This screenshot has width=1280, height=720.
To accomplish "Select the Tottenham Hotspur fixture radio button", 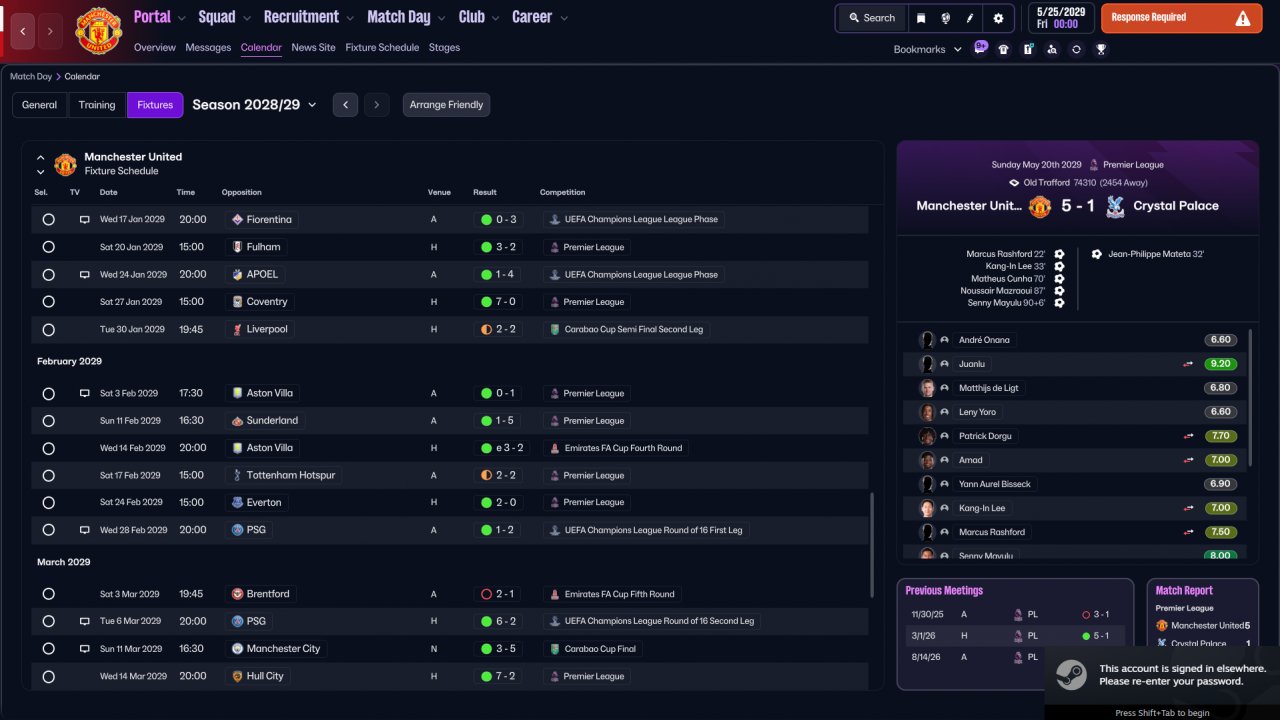I will (x=48, y=475).
